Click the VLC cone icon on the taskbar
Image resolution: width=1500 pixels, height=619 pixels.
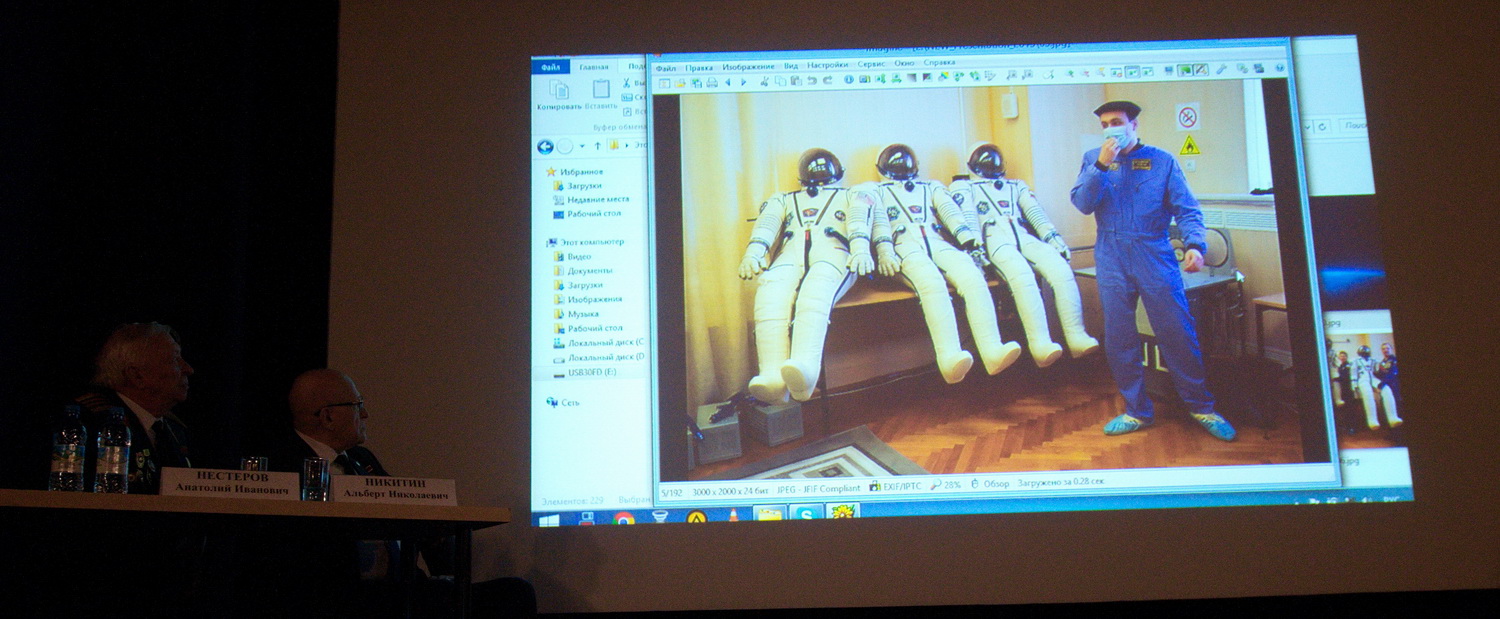point(733,516)
